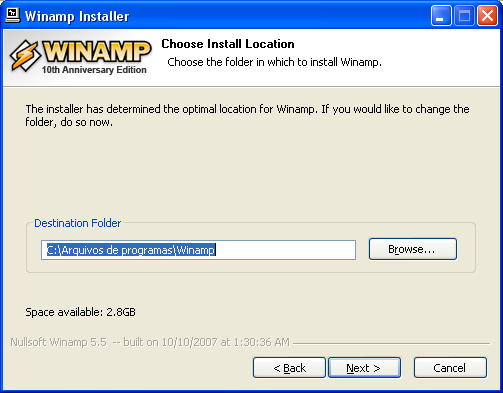Cancel the Winamp installation
Screen dimensions: 503x393
click(450, 368)
